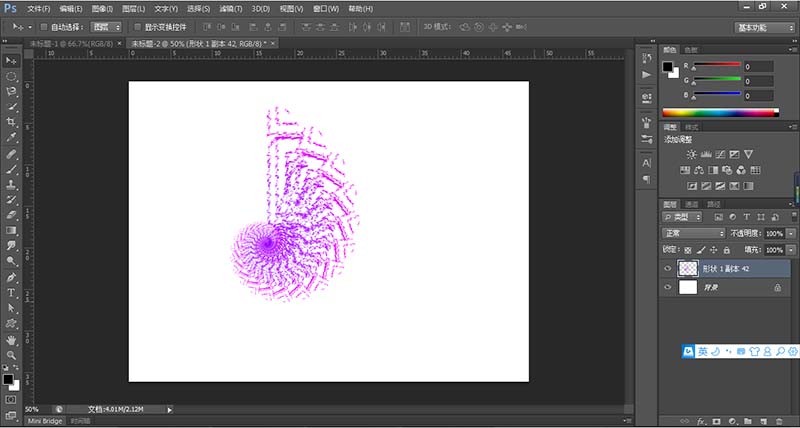This screenshot has width=800, height=428.
Task: Switch to the 路径 paths tab
Action: [713, 204]
